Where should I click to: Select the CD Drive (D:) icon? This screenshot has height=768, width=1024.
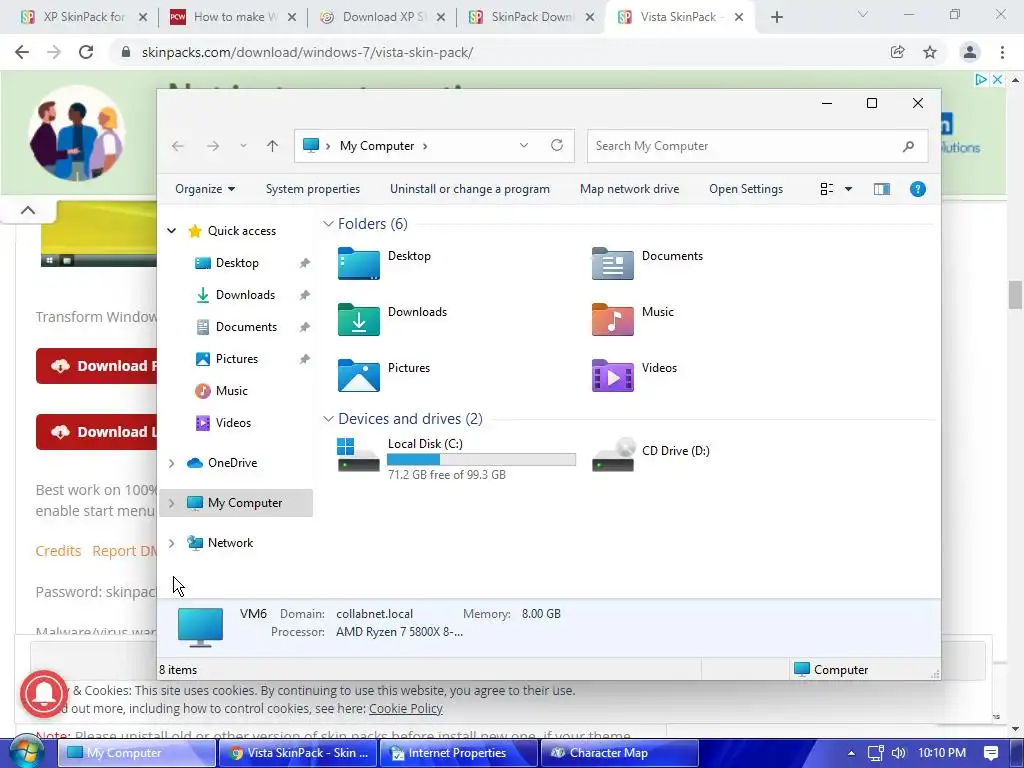613,455
